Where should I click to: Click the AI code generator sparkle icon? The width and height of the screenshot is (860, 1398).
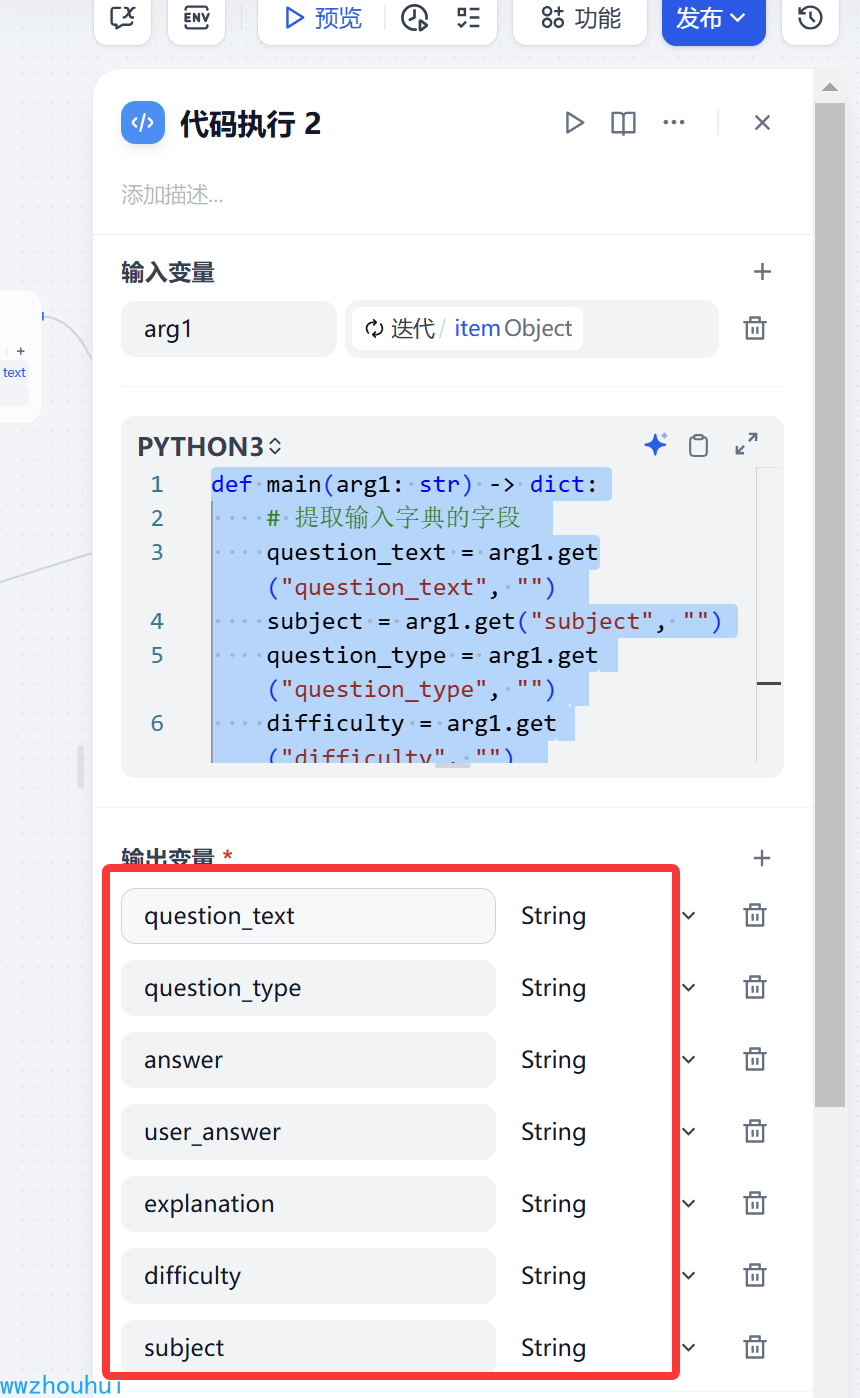[655, 445]
